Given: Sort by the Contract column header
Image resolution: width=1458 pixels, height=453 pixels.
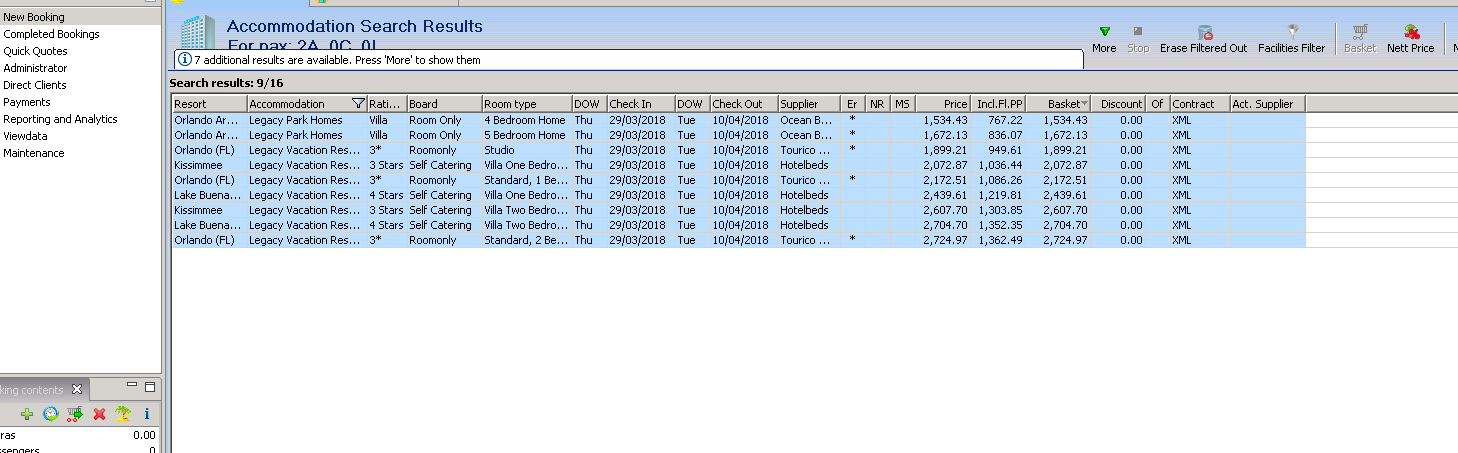Looking at the screenshot, I should pos(1200,104).
